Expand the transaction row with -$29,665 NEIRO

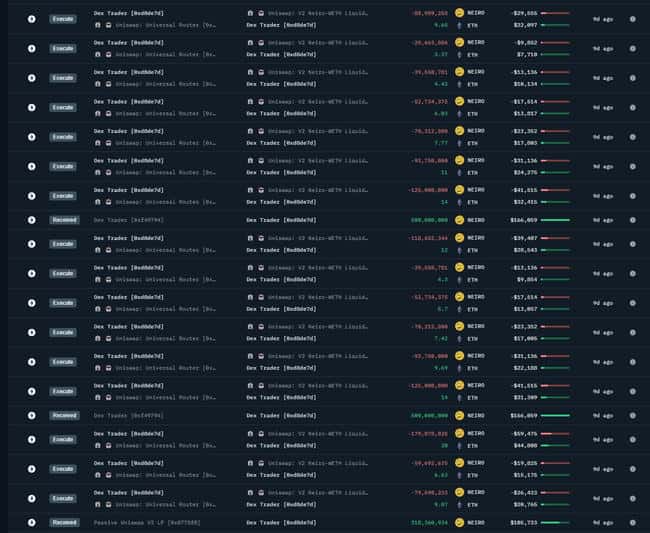pyautogui.click(x=31, y=19)
